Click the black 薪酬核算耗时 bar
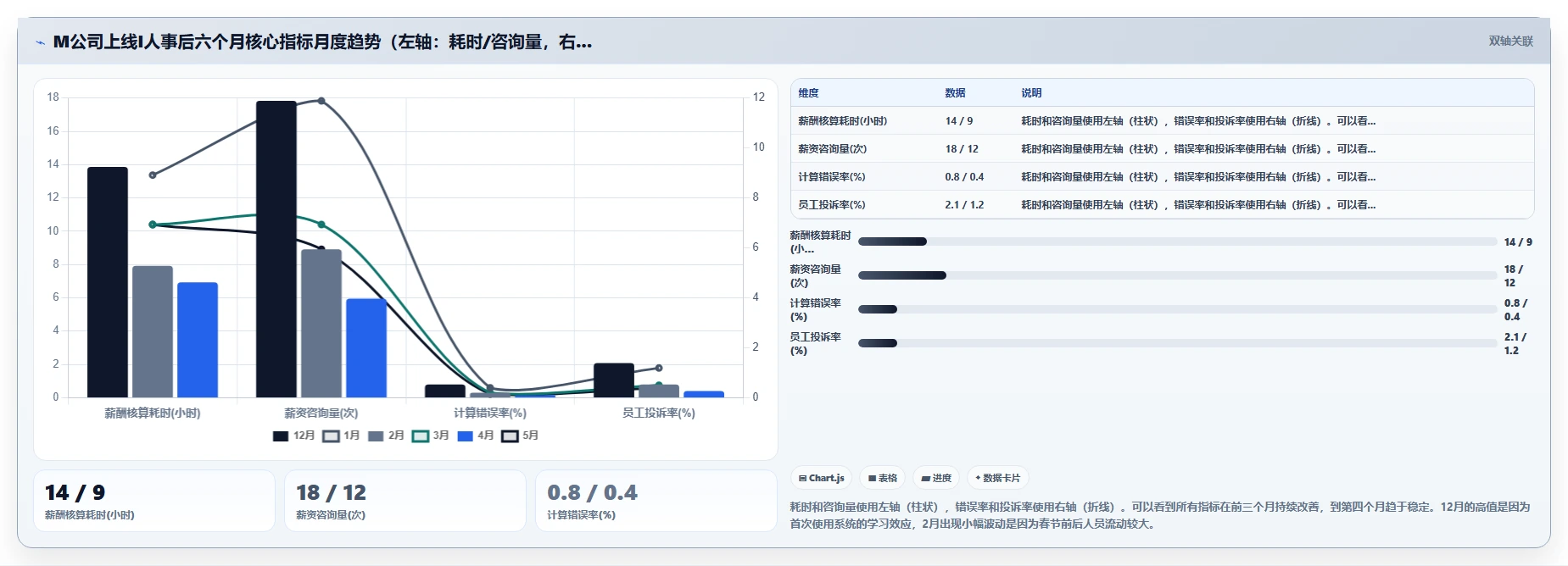This screenshot has height=566, width=1568. [x=108, y=282]
